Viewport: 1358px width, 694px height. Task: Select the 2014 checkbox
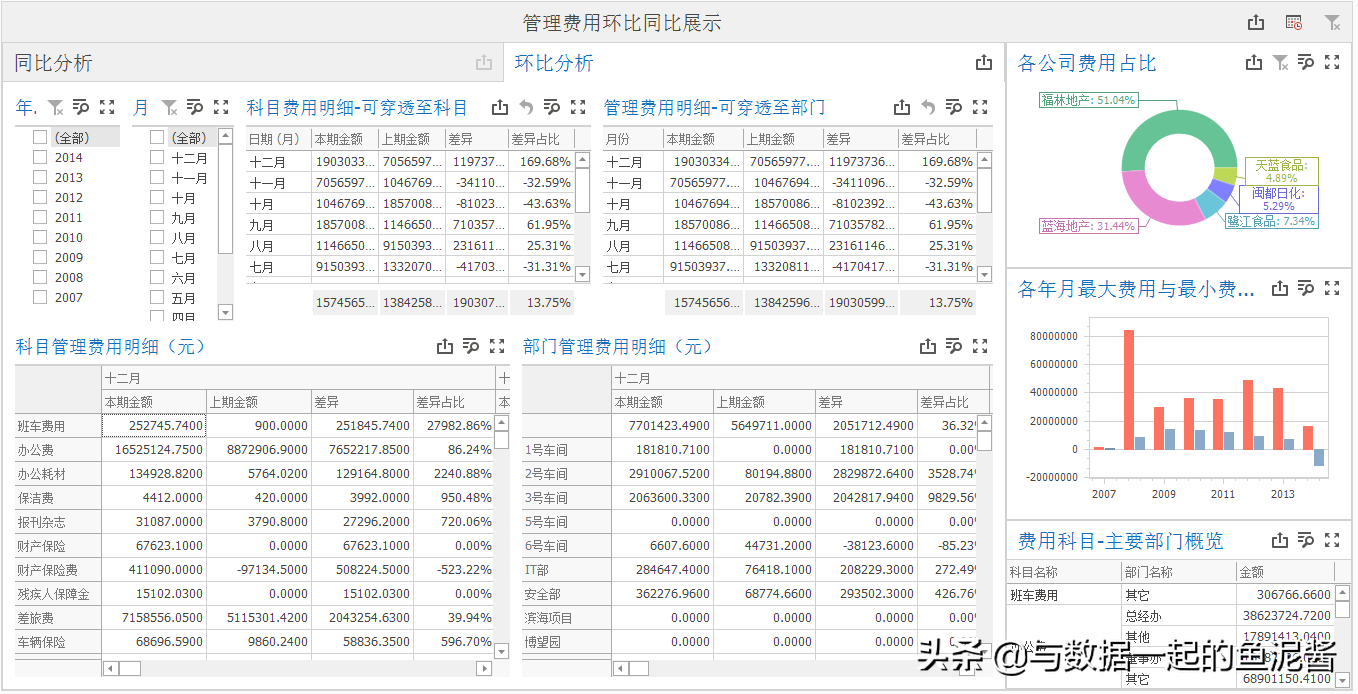[40, 156]
